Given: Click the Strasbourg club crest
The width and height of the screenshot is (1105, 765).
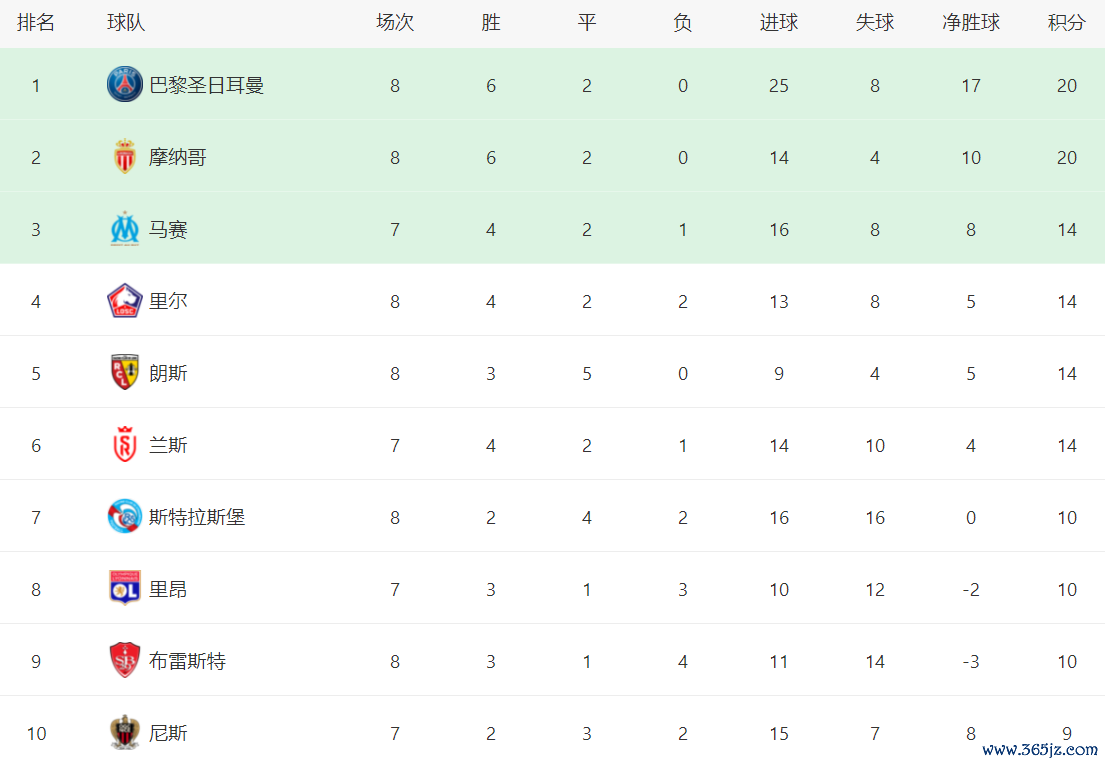Looking at the screenshot, I should (125, 516).
